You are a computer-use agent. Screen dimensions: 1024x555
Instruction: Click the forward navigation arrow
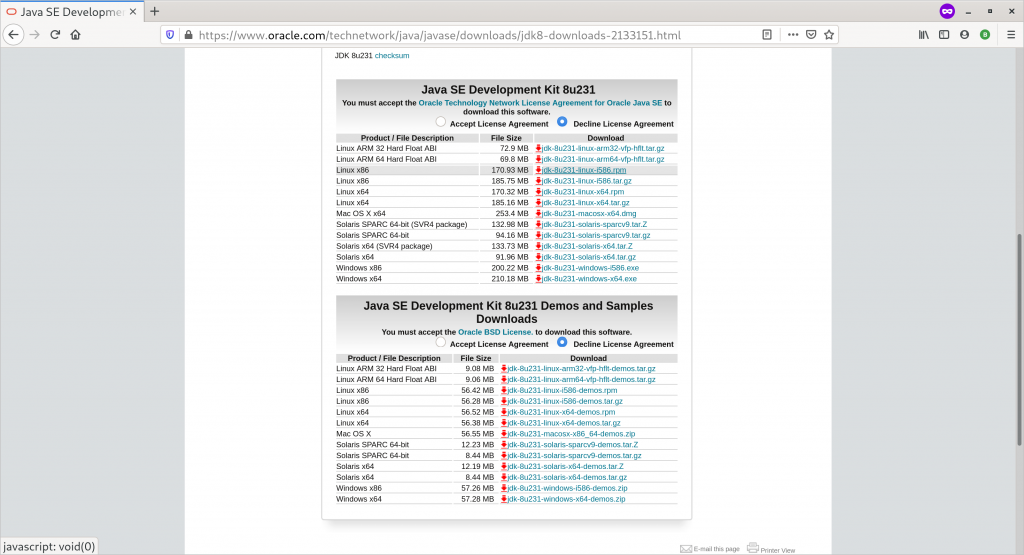click(35, 35)
